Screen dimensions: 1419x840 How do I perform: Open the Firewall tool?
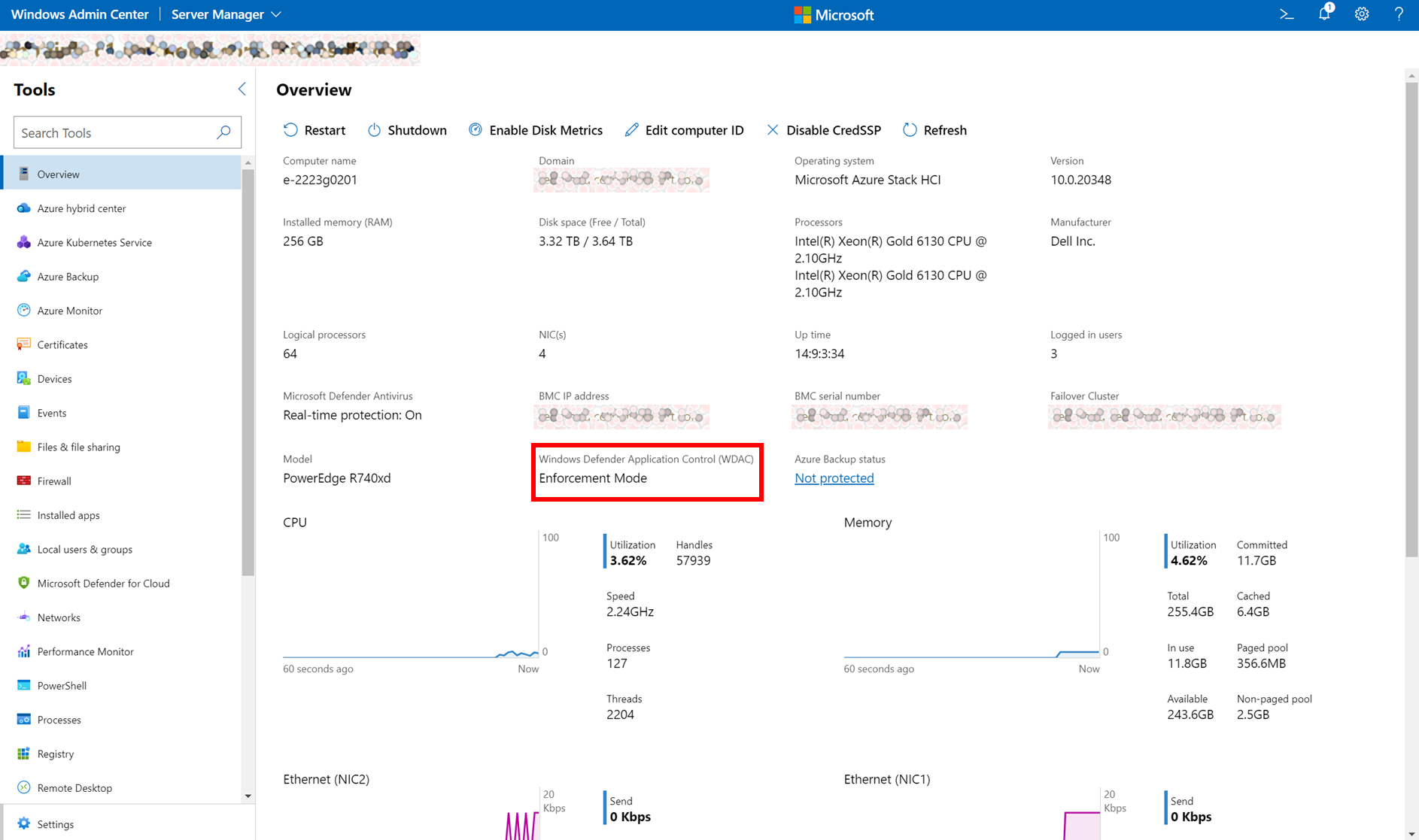click(53, 481)
